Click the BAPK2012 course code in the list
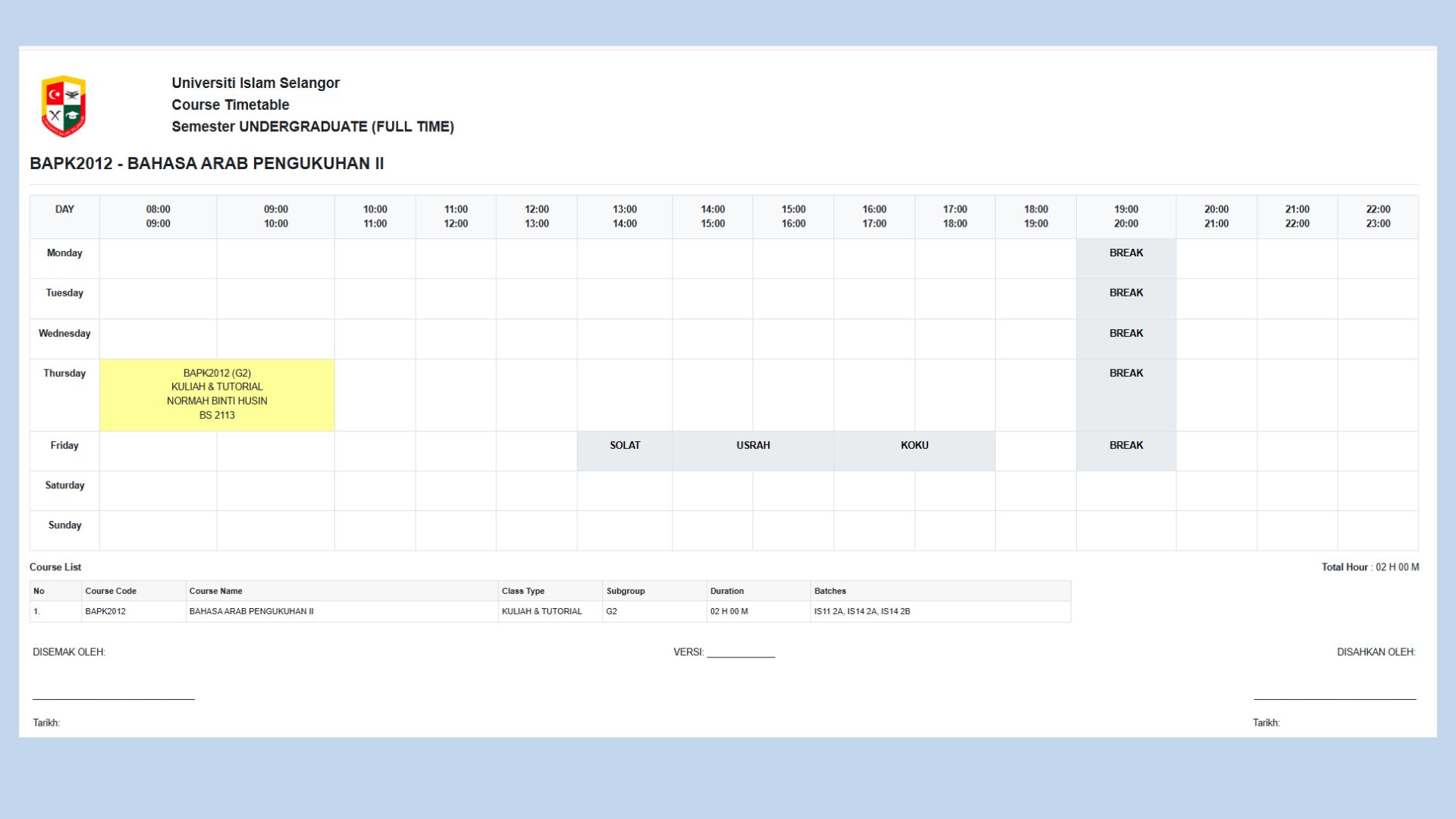Screen dimensions: 1456x819 pos(106,610)
